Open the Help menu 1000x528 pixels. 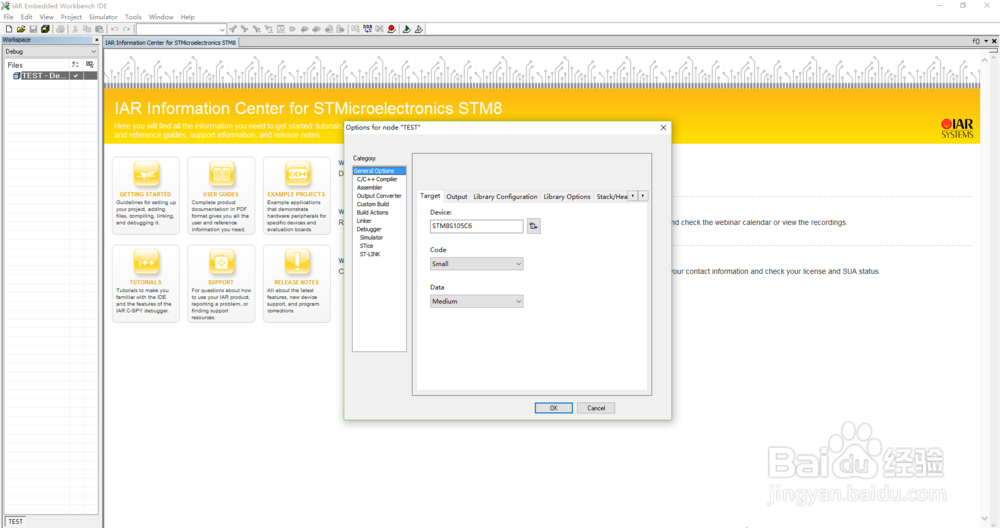pos(188,17)
